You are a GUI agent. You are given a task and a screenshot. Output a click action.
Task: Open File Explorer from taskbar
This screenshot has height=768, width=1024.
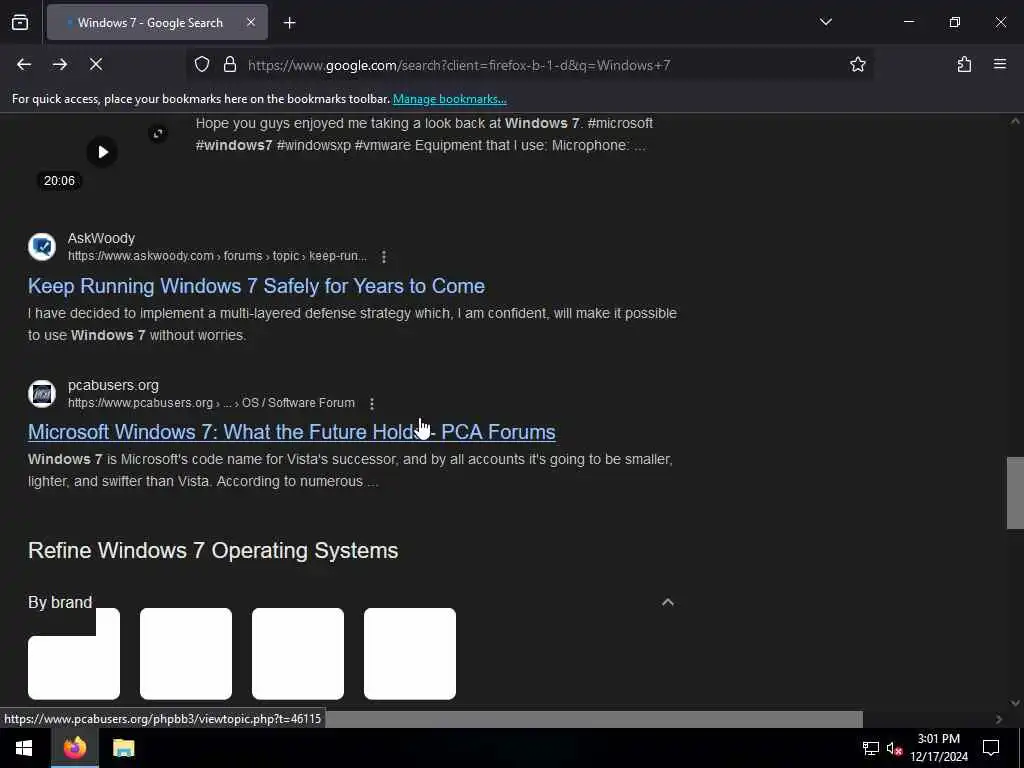coord(123,748)
